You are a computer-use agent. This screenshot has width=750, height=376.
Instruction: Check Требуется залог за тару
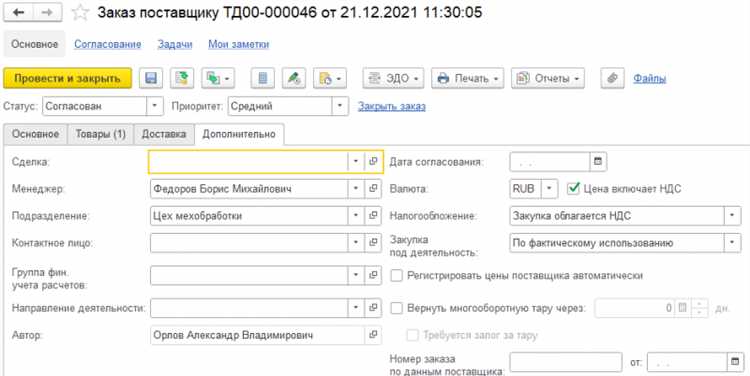pos(412,335)
